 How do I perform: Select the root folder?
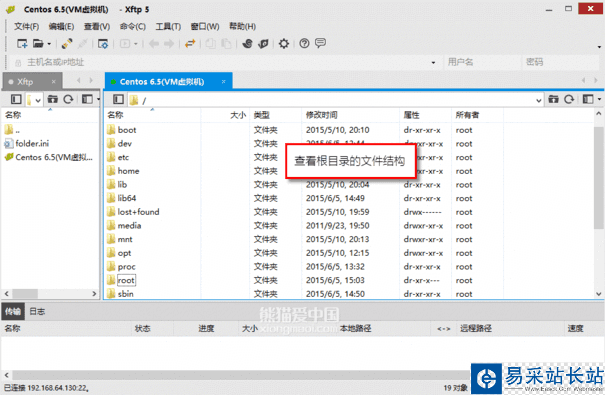coord(126,280)
